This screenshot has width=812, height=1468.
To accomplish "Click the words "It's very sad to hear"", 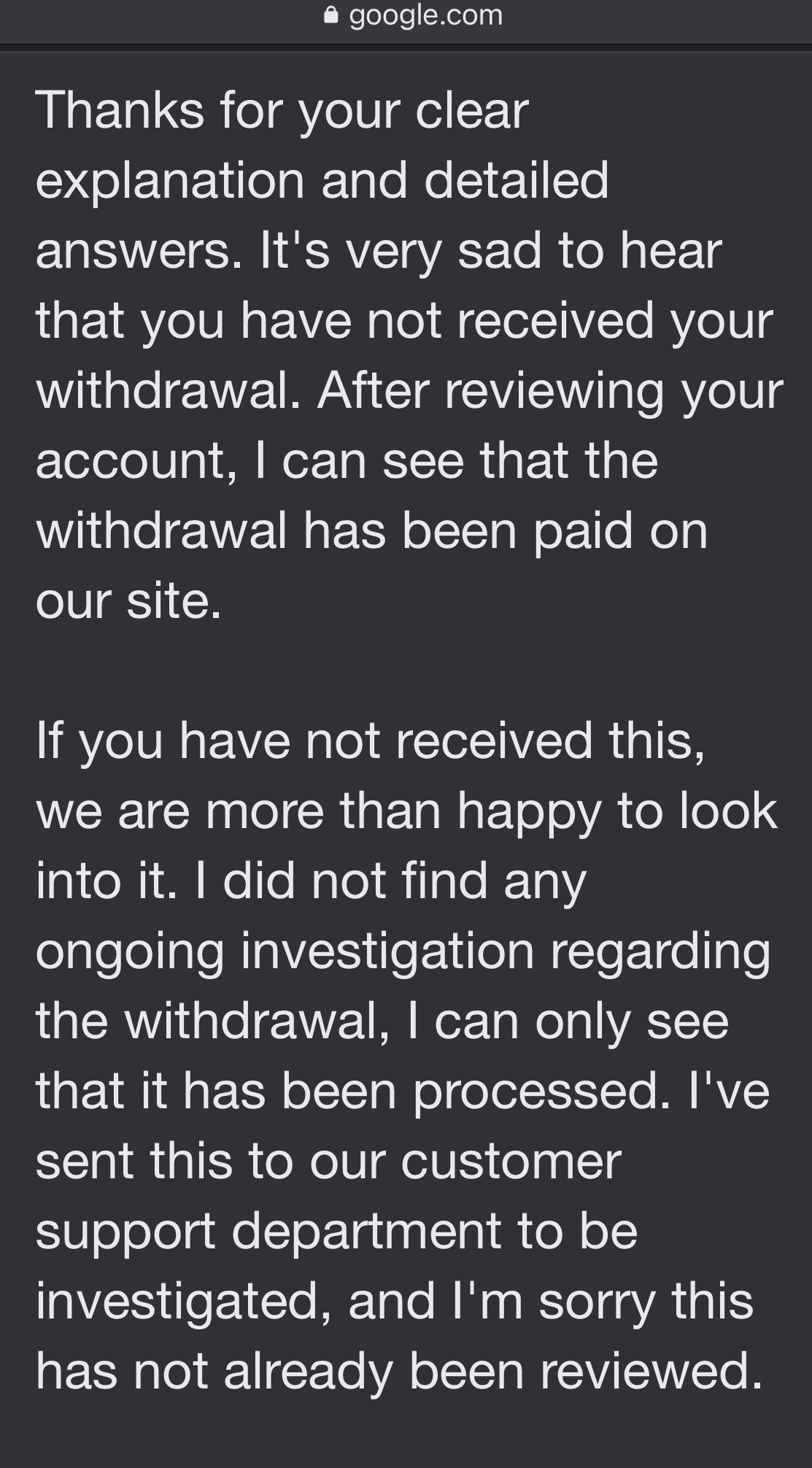I will [490, 251].
